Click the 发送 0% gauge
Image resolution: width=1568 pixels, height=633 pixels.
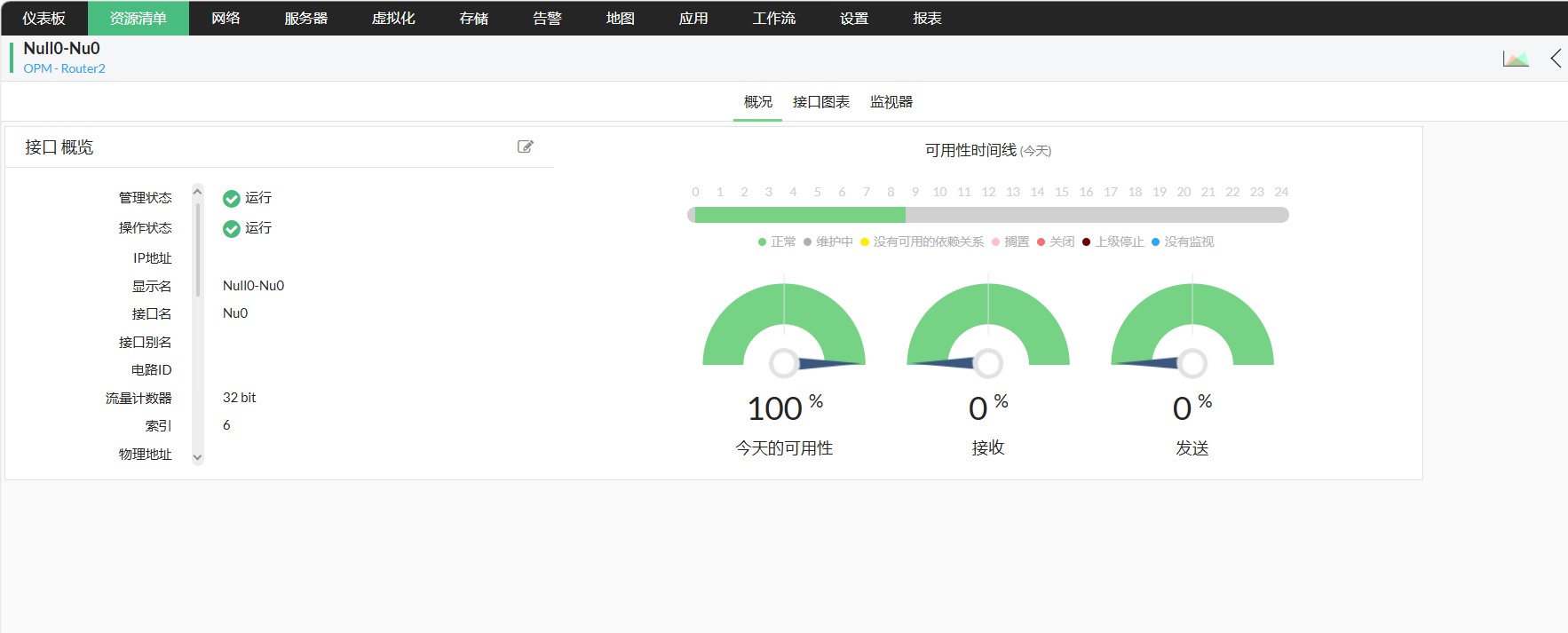pyautogui.click(x=1192, y=325)
